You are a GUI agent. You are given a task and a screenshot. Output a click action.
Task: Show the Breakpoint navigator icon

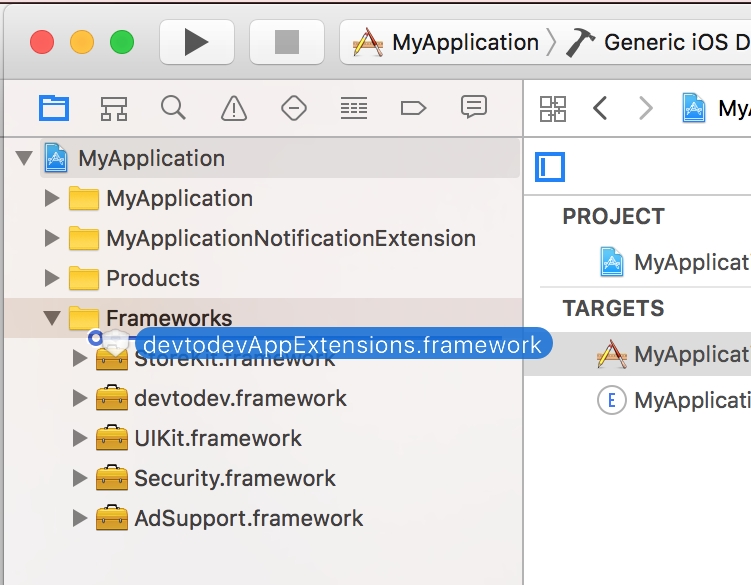point(413,108)
